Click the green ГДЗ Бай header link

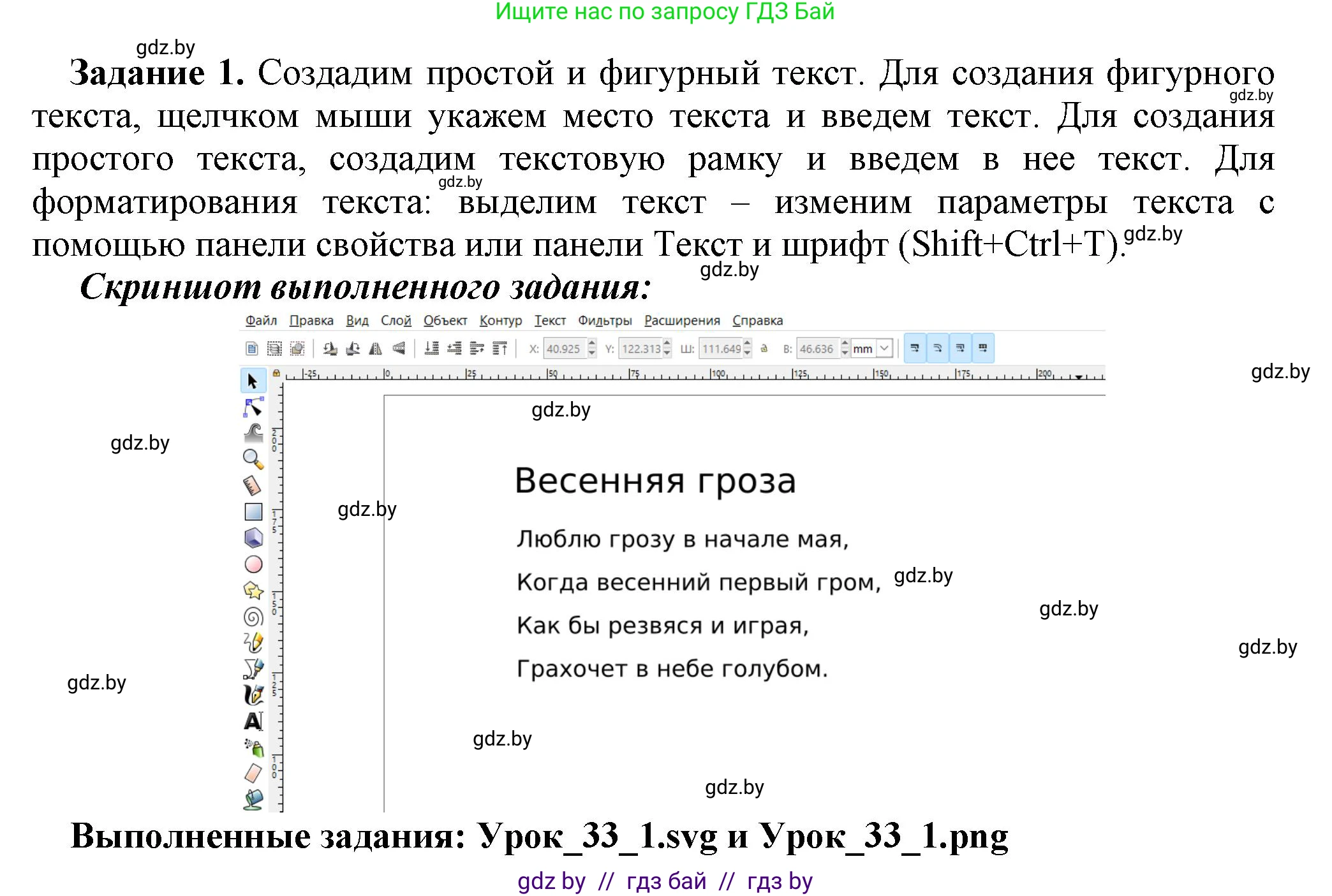click(x=665, y=13)
